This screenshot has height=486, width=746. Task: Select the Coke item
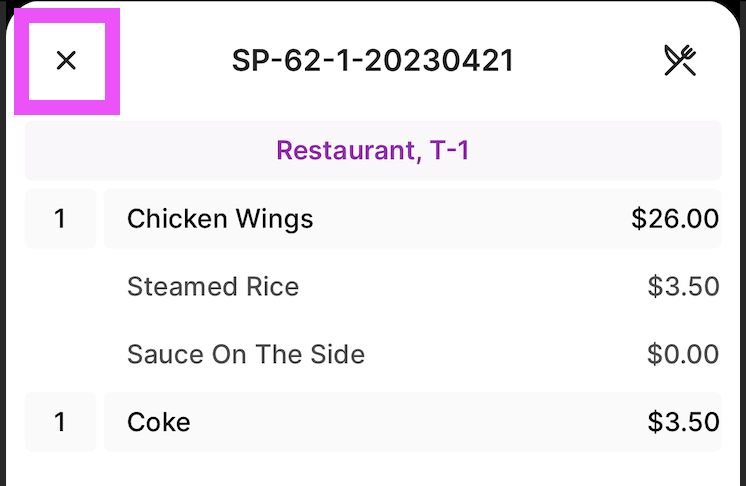tap(159, 422)
